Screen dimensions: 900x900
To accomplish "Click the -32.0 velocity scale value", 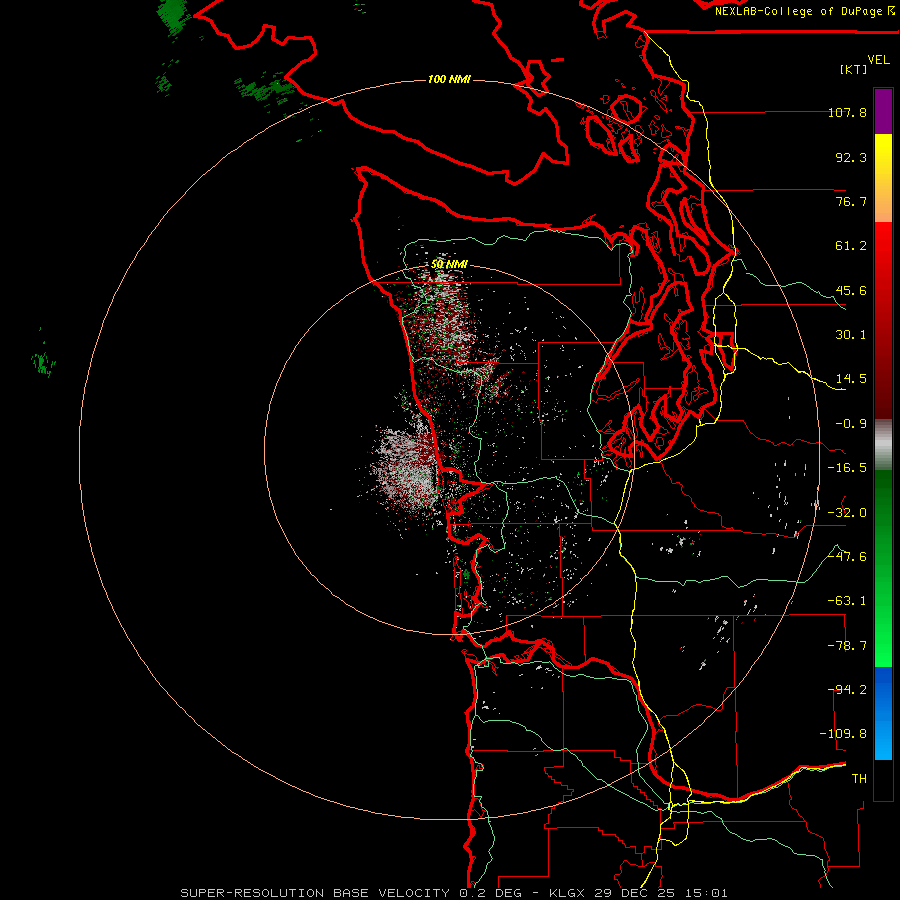I will point(847,513).
